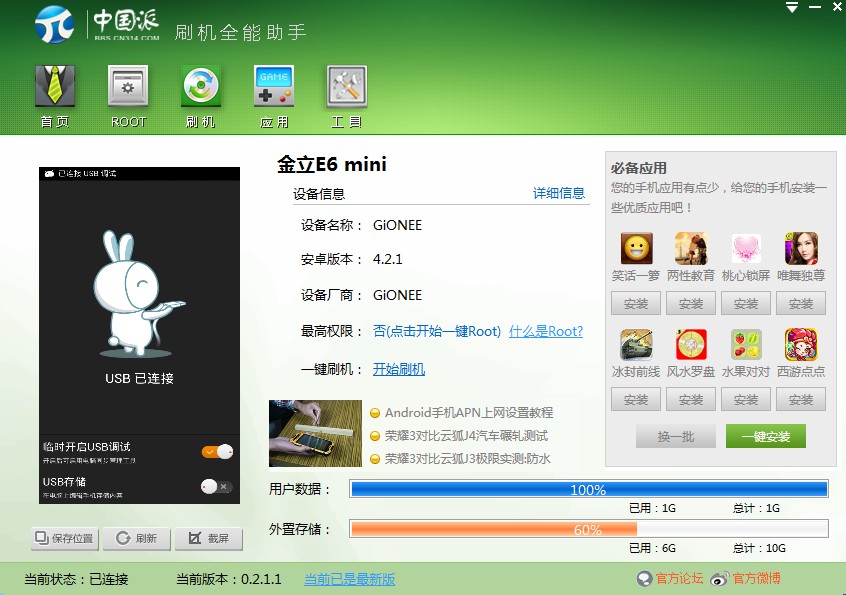Open 荣耀3对比云狐J3极限实测:防水 article
Screen dimensions: 846x595
click(x=467, y=459)
